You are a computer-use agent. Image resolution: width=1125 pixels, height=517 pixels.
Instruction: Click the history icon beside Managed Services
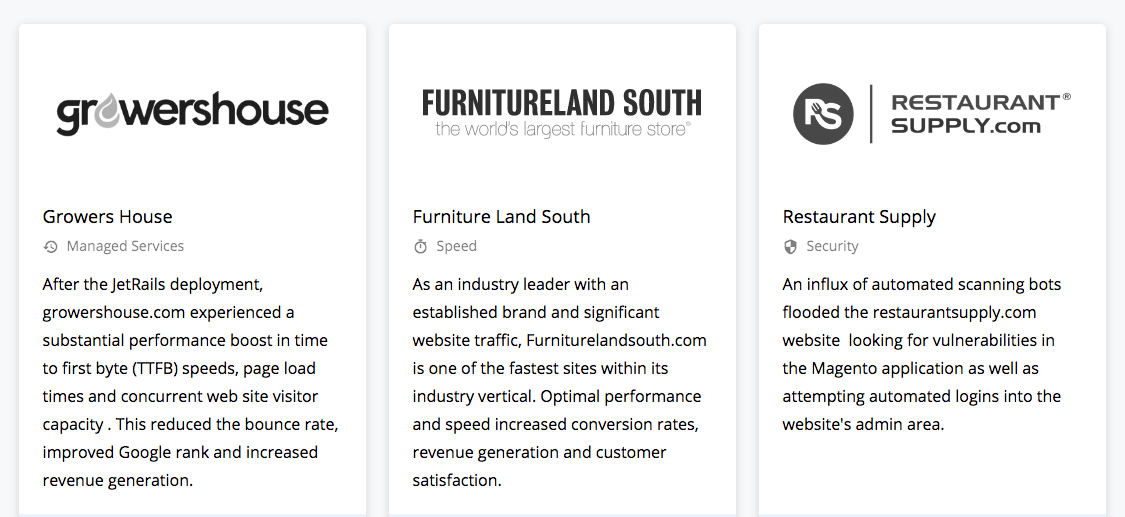point(50,247)
